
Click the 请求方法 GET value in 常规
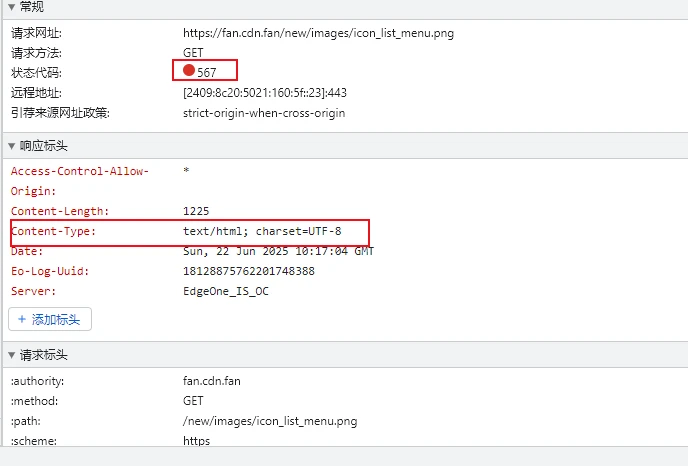(194, 53)
